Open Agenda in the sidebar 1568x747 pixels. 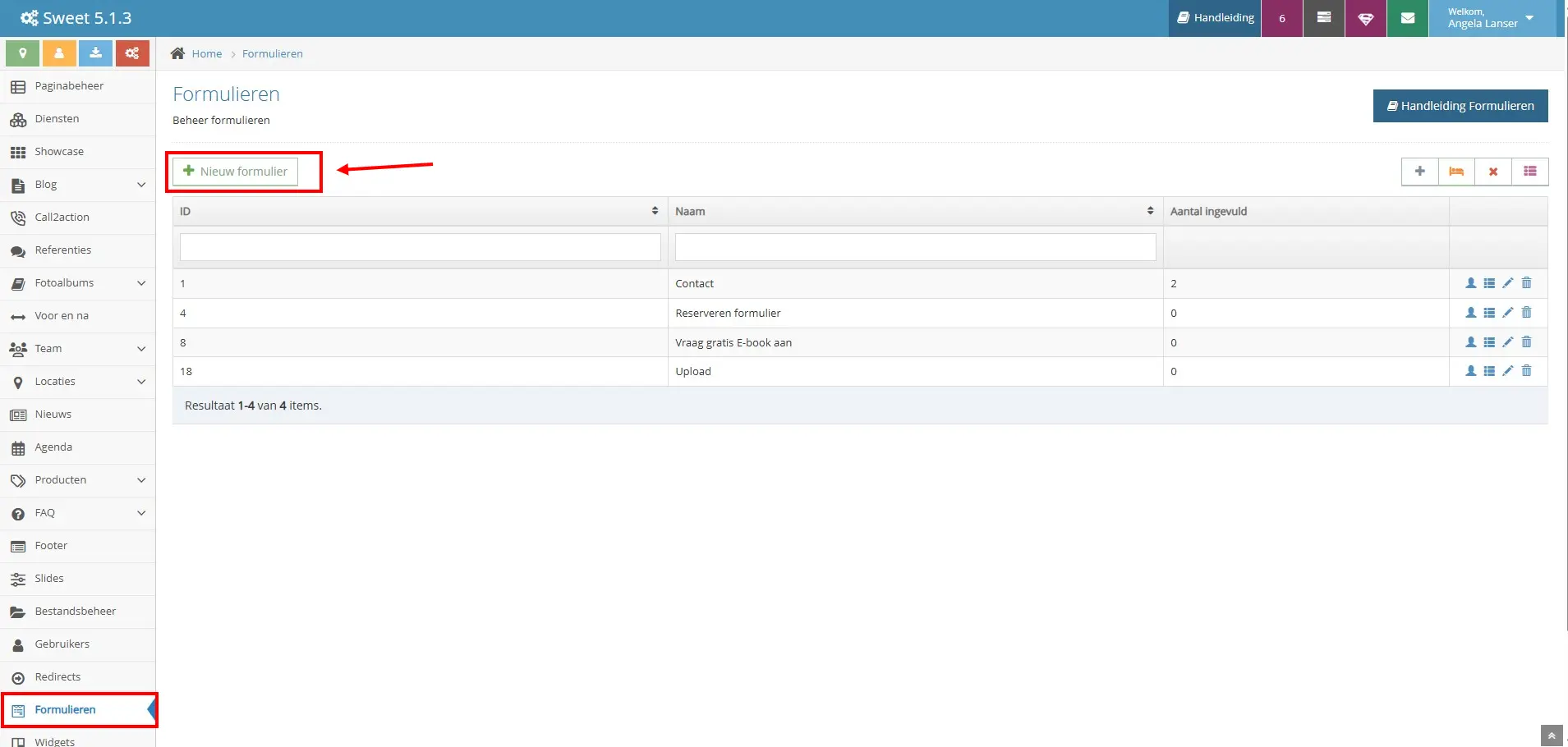tap(77, 447)
